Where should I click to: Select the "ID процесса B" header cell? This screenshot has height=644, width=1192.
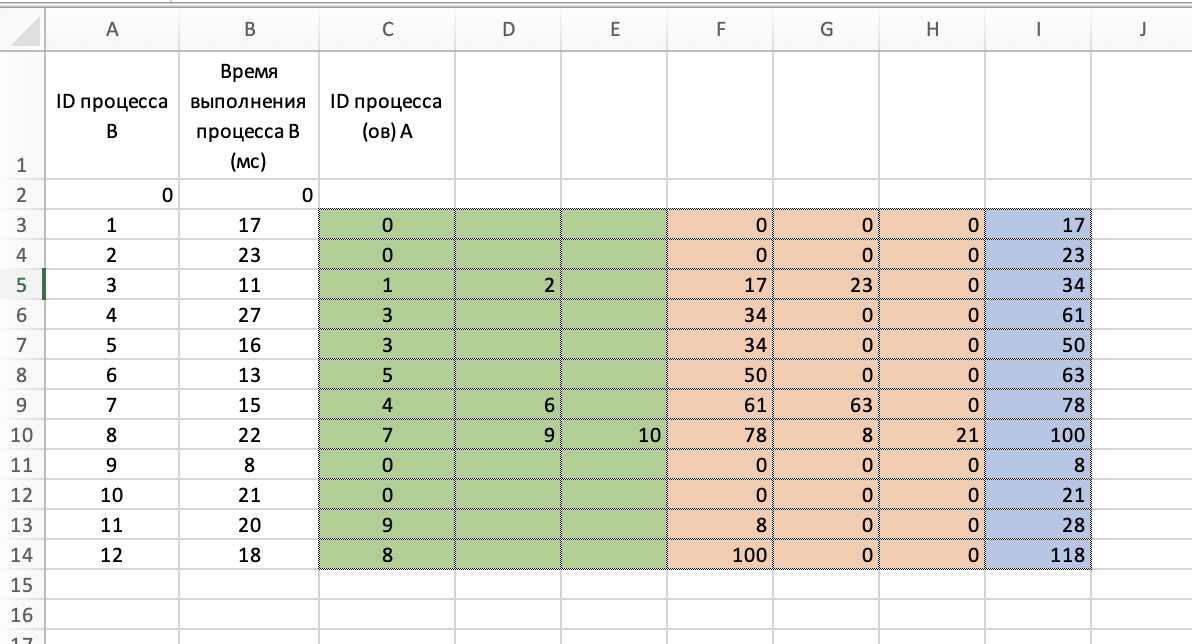[x=112, y=117]
